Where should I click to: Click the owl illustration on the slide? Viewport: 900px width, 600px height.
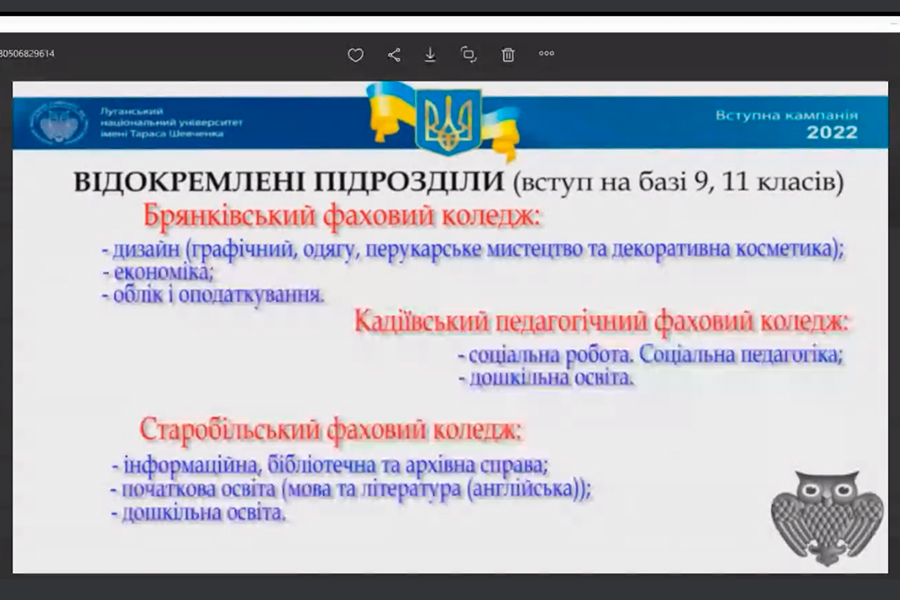pyautogui.click(x=827, y=518)
